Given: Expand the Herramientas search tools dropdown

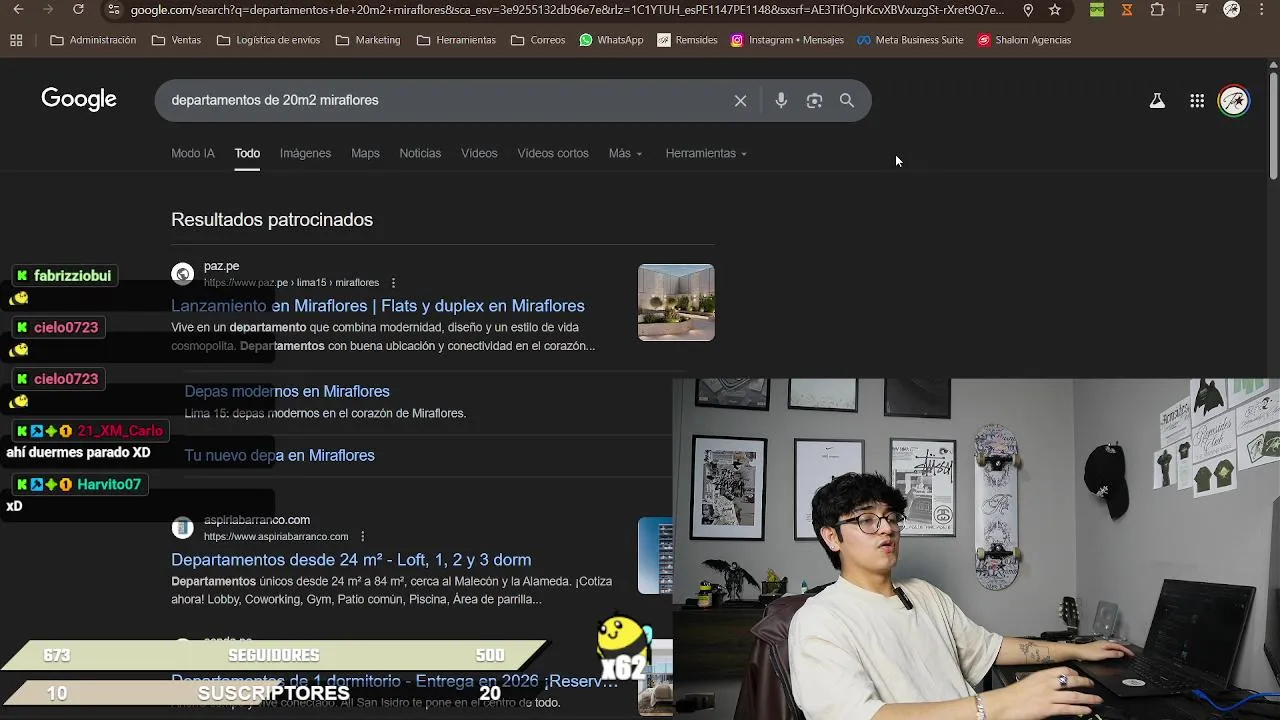Looking at the screenshot, I should tap(706, 153).
